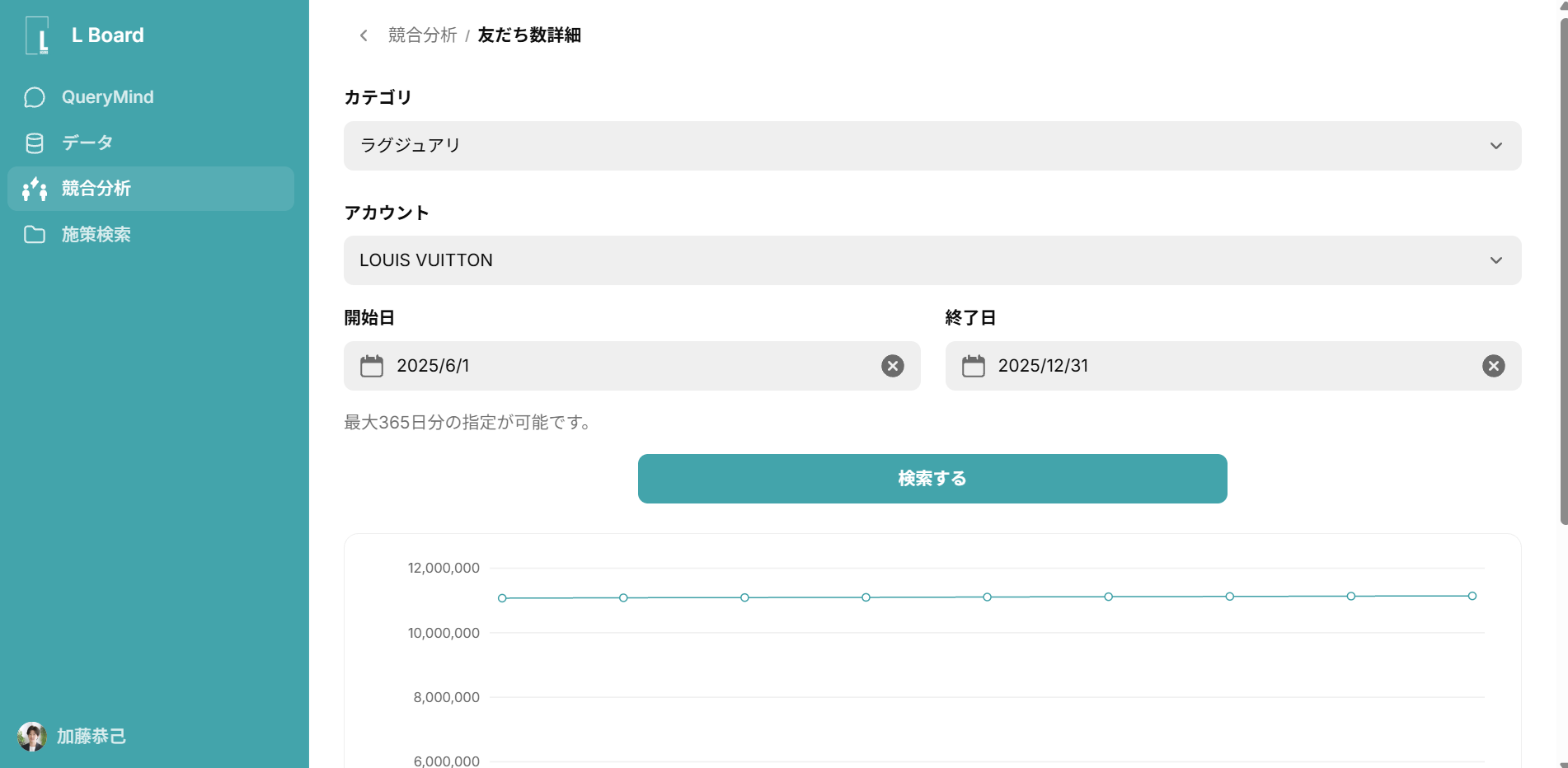Click the 競合分析 people chart icon
Screen dimensions: 1568x768
(x=35, y=189)
